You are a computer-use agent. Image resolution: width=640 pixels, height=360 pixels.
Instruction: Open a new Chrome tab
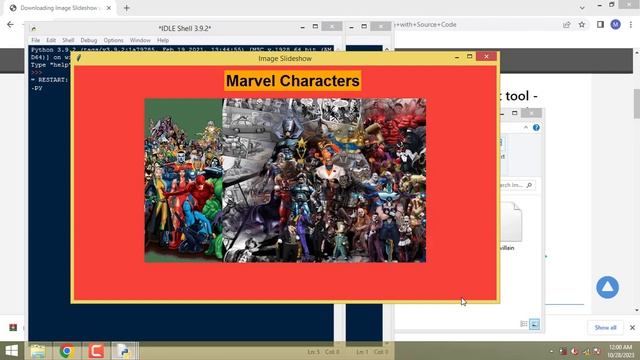[x=127, y=8]
